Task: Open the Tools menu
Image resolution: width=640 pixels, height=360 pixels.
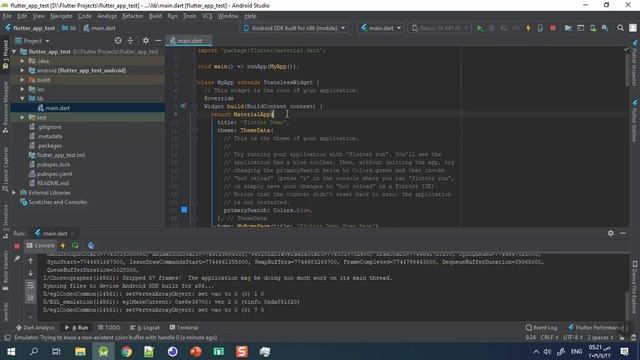Action: (x=189, y=16)
